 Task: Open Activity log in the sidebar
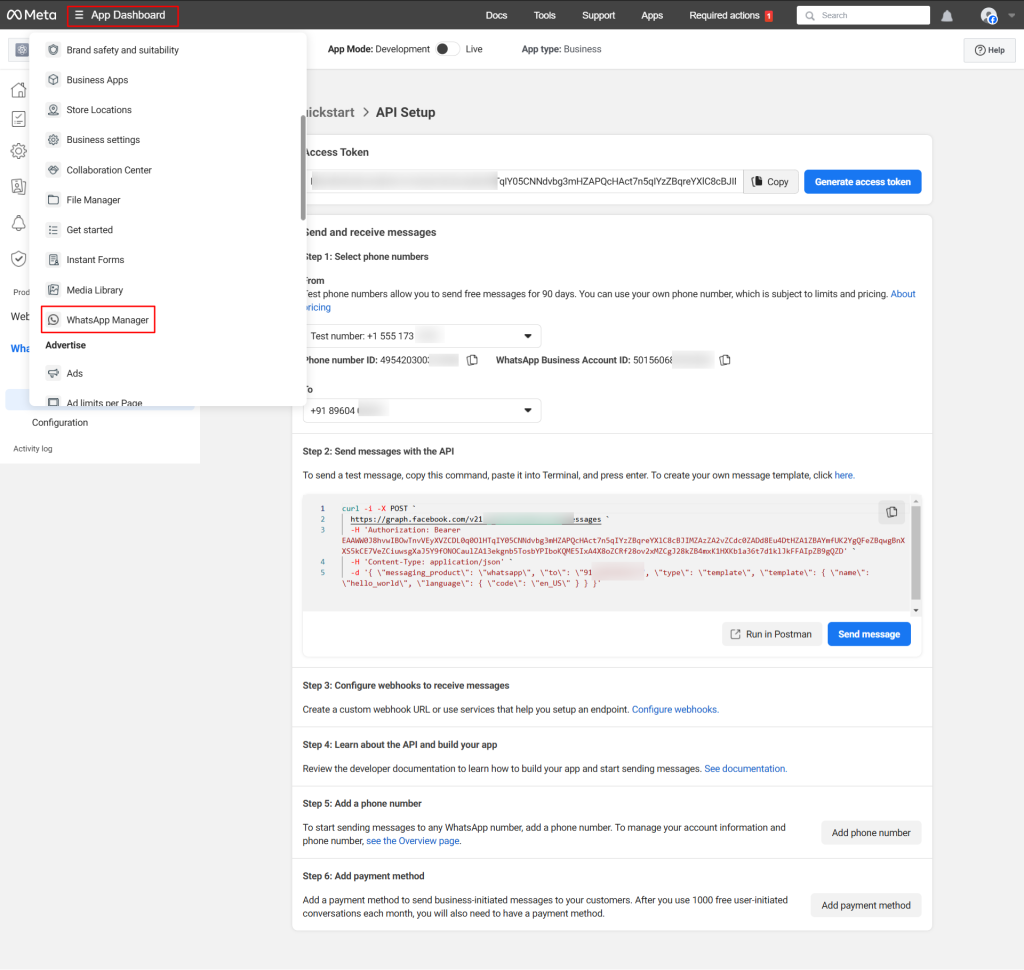pos(33,449)
